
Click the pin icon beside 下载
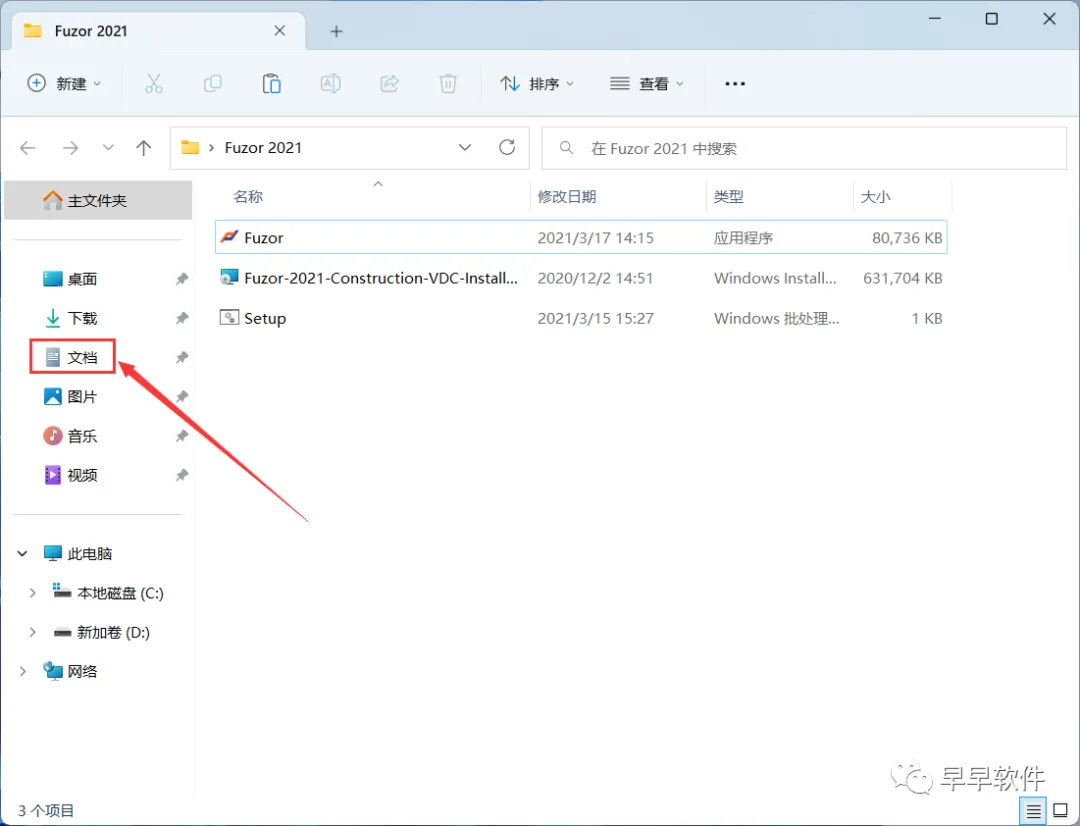pyautogui.click(x=182, y=318)
